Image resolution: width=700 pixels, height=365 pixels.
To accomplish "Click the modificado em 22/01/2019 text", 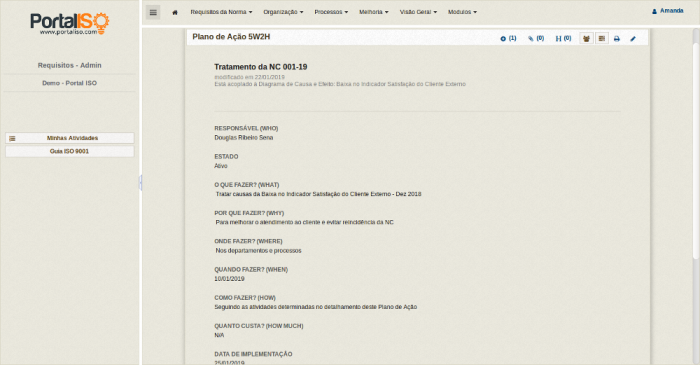I will (x=249, y=77).
